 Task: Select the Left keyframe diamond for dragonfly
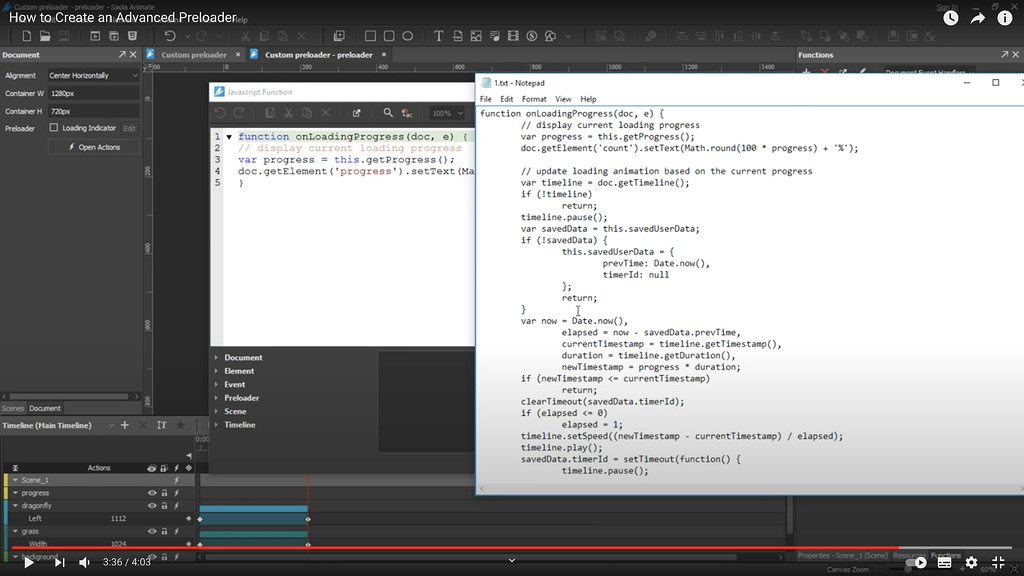tap(189, 518)
